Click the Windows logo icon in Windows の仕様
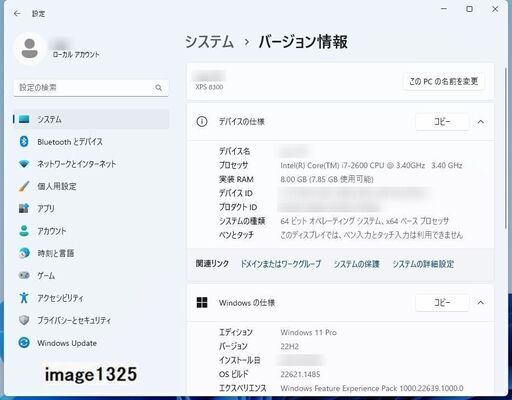The width and height of the screenshot is (512, 400). (202, 303)
